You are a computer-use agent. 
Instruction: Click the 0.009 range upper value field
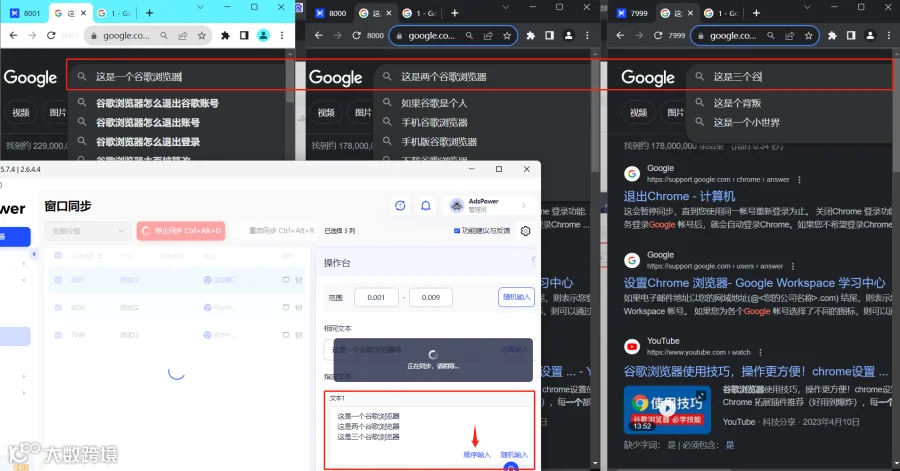(x=430, y=297)
